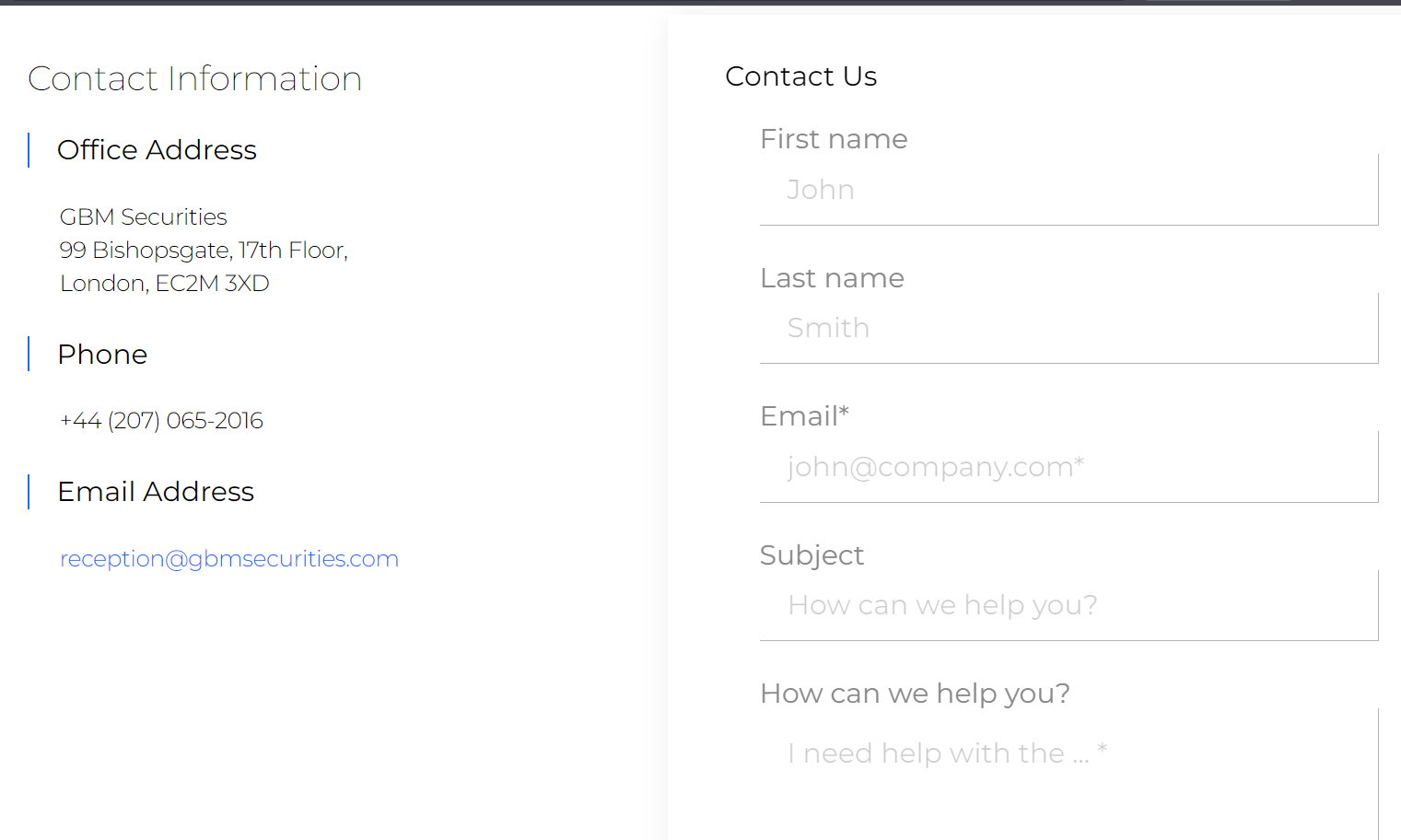
Task: Focus the Last name input field
Action: [1068, 328]
